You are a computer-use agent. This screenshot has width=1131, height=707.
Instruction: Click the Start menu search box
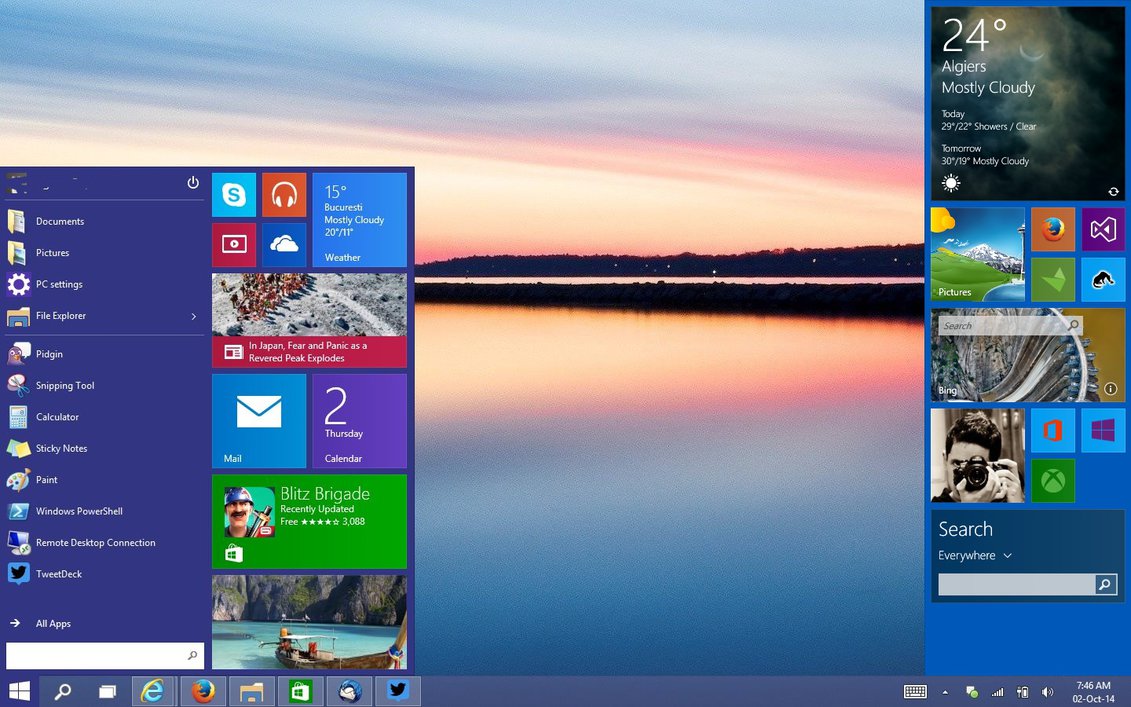(x=96, y=656)
